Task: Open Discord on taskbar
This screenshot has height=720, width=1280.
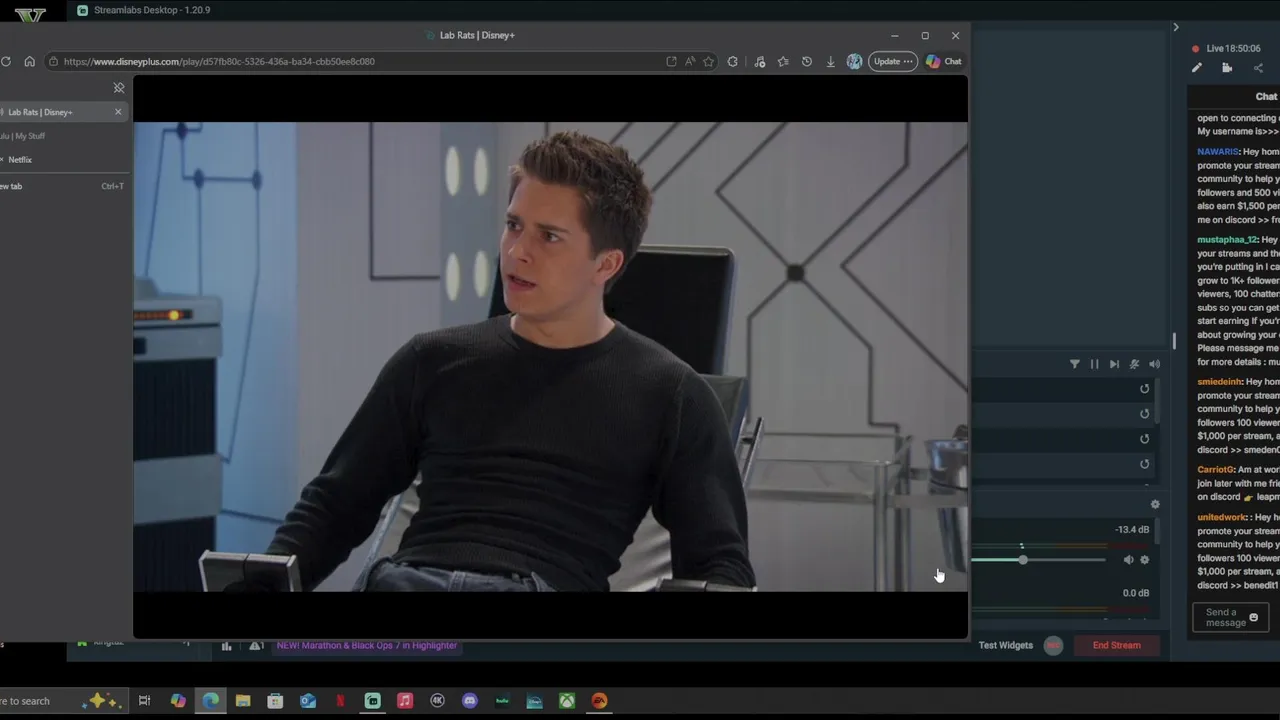Action: pos(470,701)
